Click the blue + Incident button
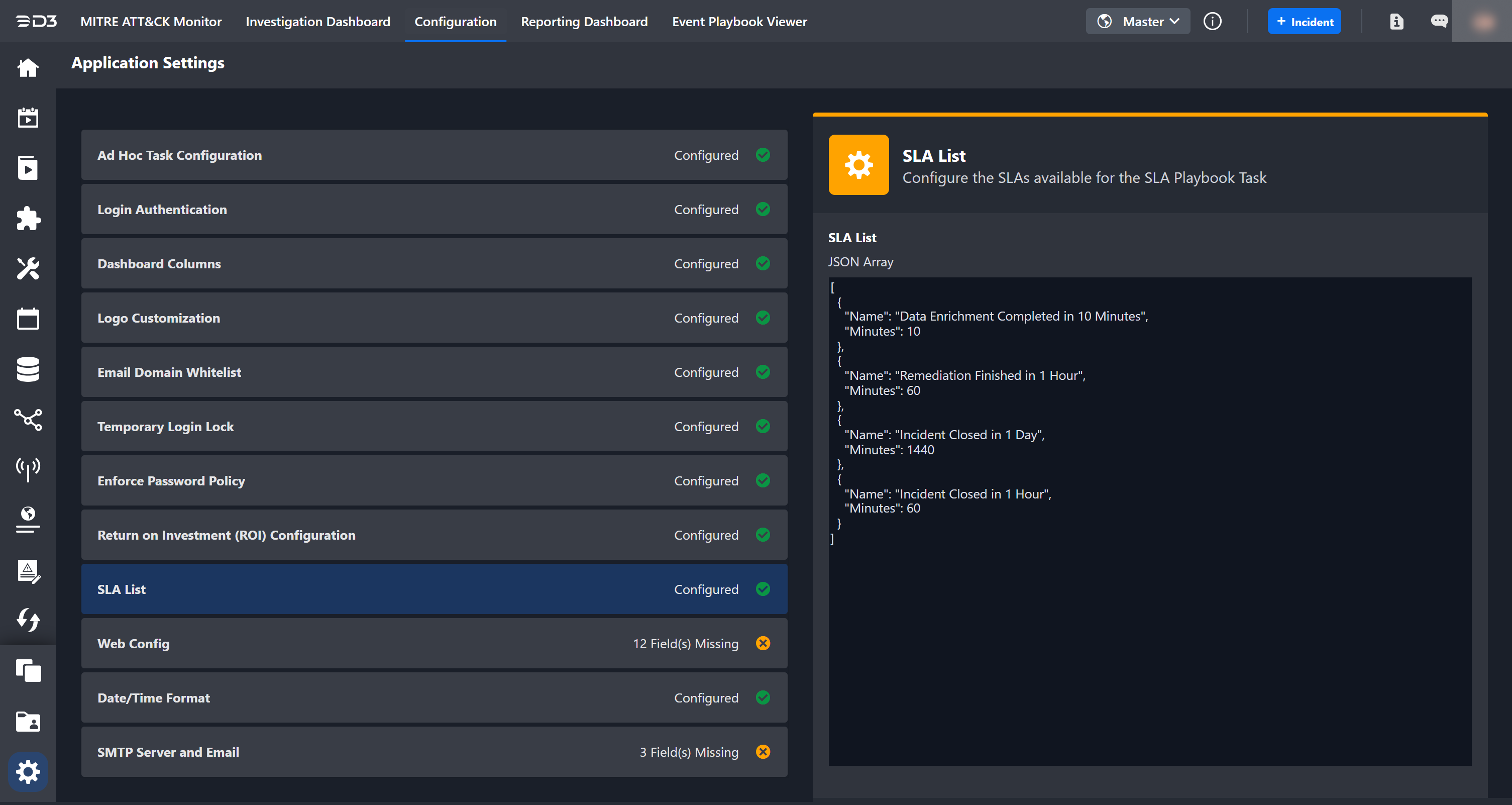 (1304, 22)
